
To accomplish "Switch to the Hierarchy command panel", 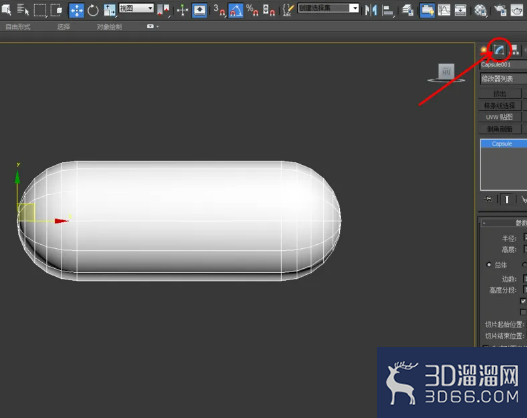I will click(x=515, y=50).
